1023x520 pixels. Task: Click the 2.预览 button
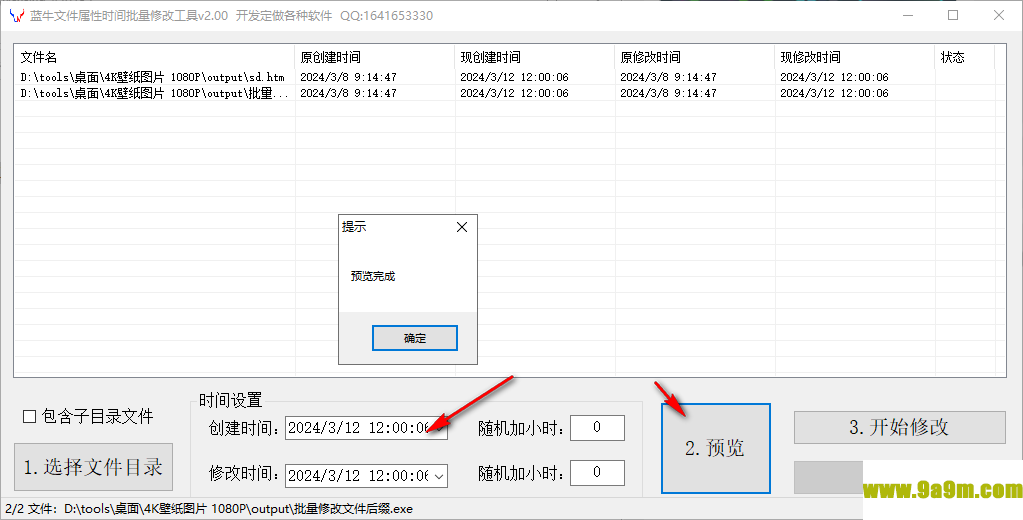pyautogui.click(x=715, y=448)
